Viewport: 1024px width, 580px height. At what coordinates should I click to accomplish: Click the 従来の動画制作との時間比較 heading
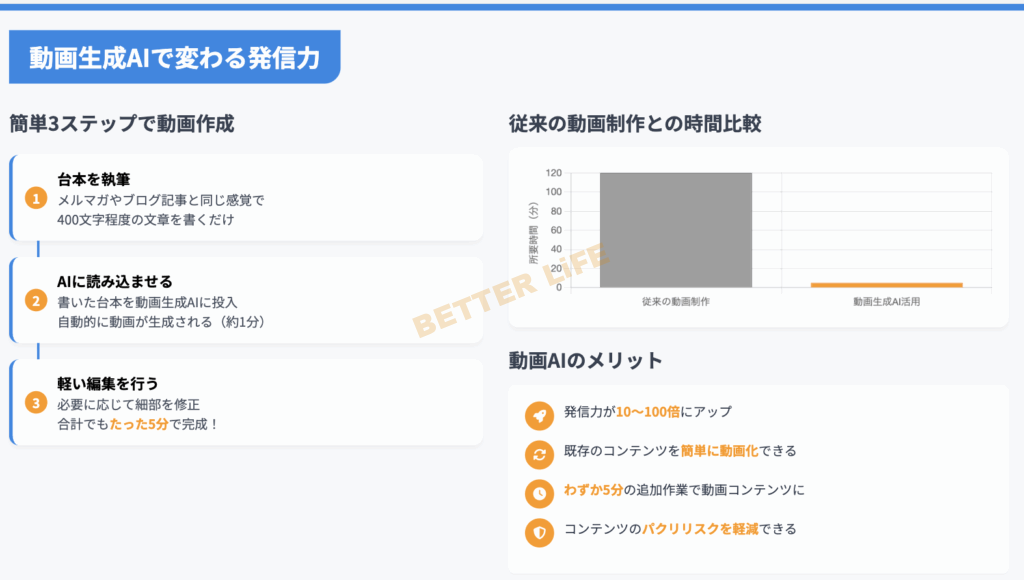pyautogui.click(x=635, y=125)
